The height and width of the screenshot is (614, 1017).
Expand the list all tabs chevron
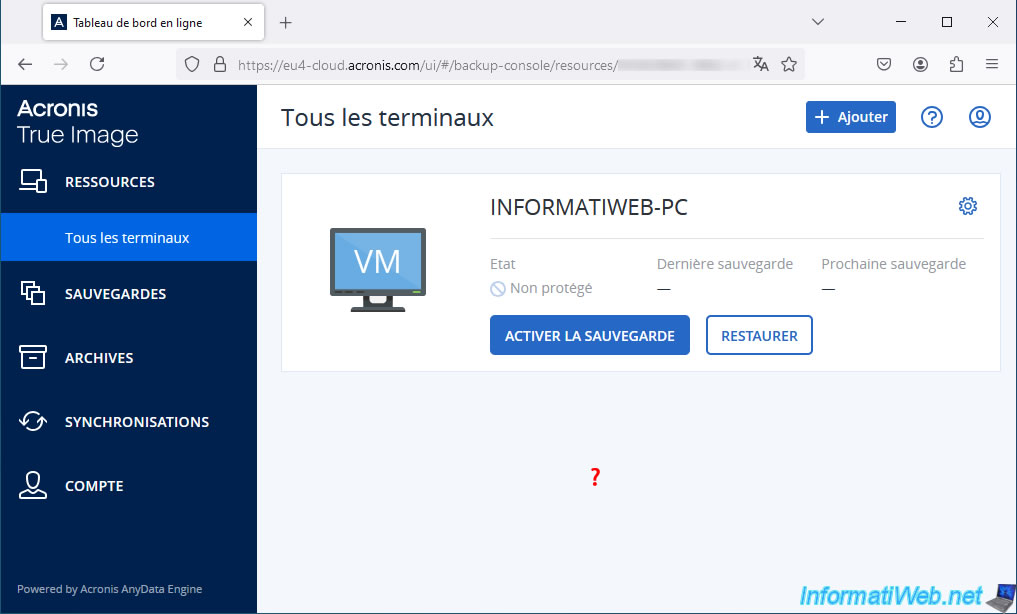[x=818, y=22]
